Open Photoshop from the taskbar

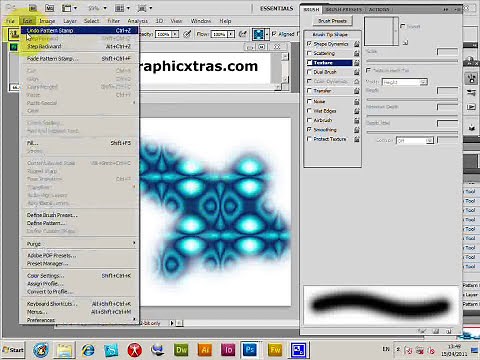click(x=250, y=350)
